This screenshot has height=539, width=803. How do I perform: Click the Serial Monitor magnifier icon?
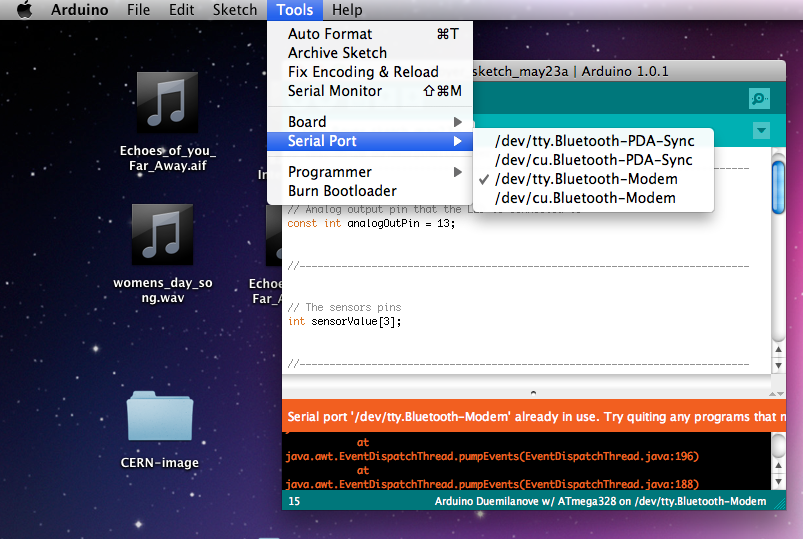(x=759, y=98)
